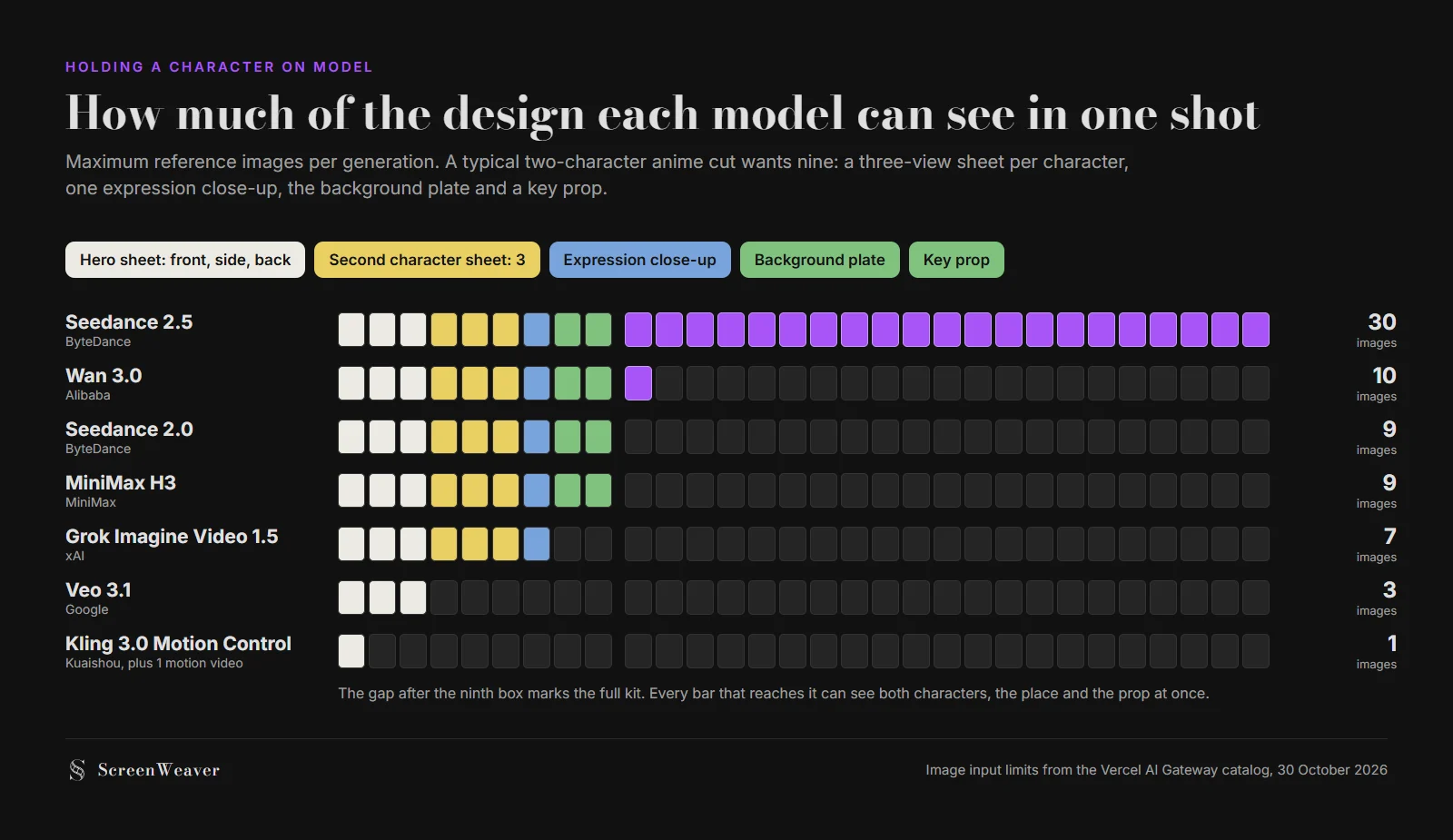
Task: Click the MiniMax H3 model name
Action: point(121,483)
